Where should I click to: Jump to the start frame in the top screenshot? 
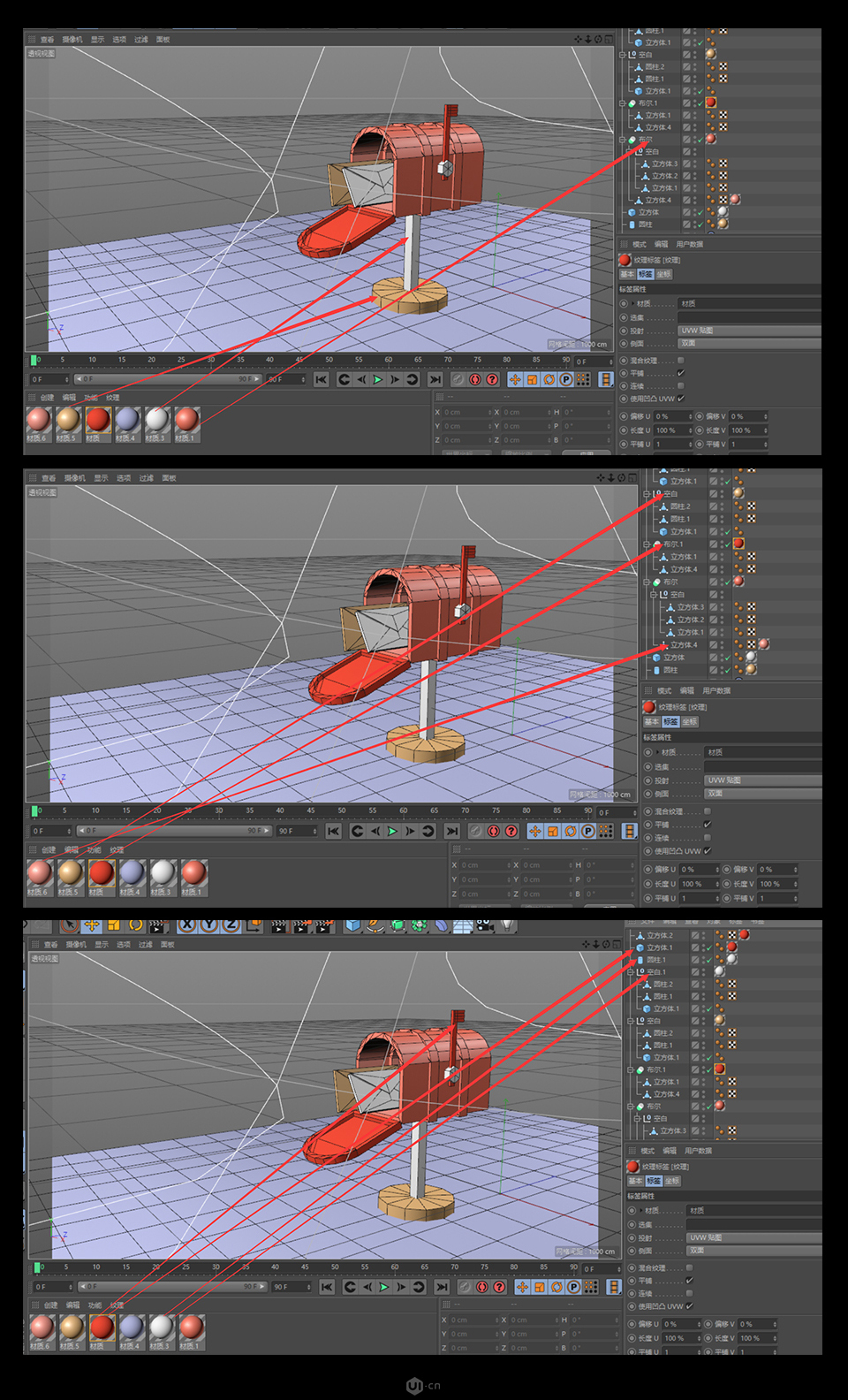pyautogui.click(x=322, y=379)
